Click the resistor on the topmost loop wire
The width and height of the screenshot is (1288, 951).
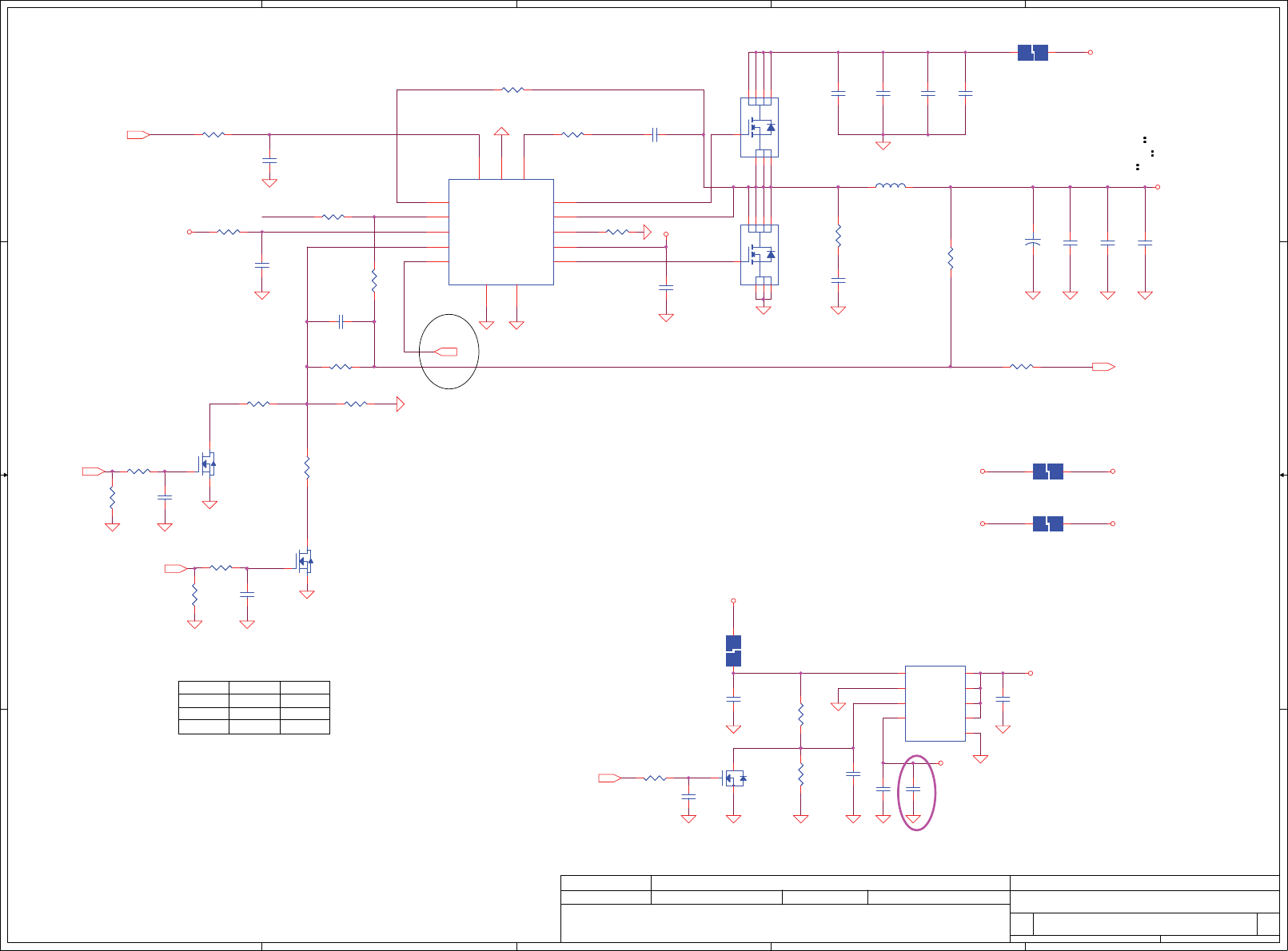click(x=512, y=90)
